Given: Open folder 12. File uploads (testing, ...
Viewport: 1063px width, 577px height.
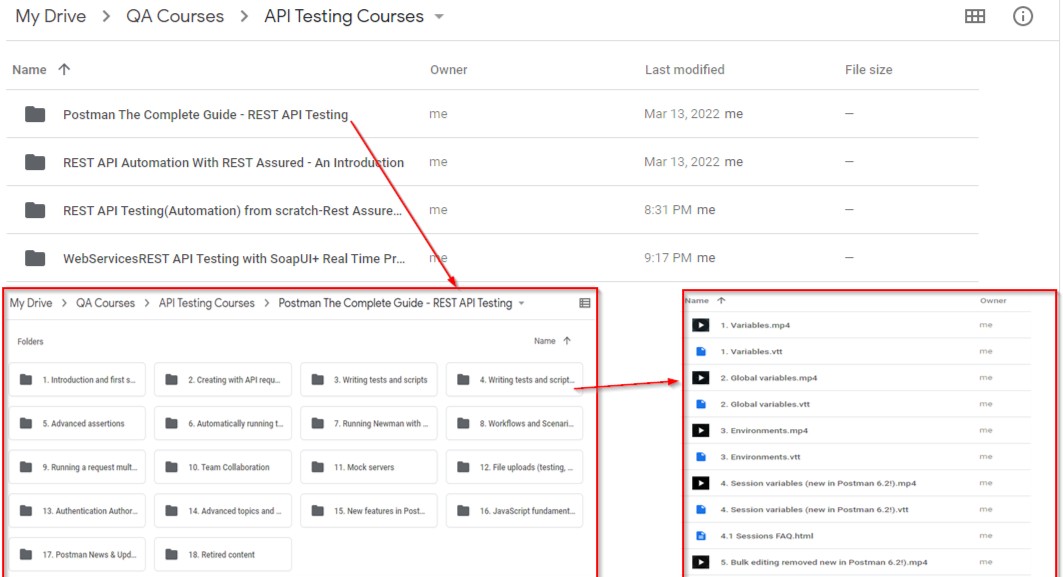Looking at the screenshot, I should [515, 467].
